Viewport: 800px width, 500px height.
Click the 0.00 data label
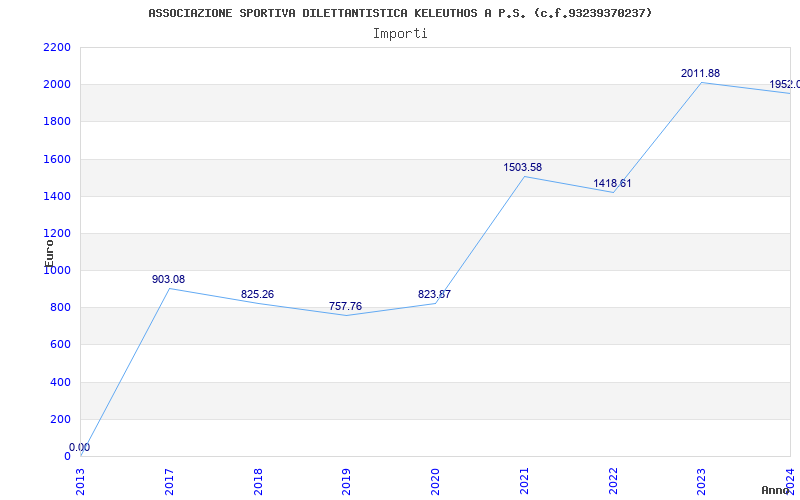[80, 447]
